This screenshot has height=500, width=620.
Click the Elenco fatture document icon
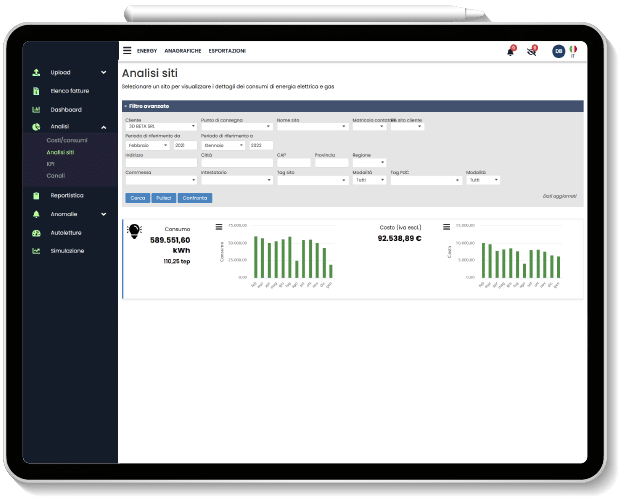[36, 91]
